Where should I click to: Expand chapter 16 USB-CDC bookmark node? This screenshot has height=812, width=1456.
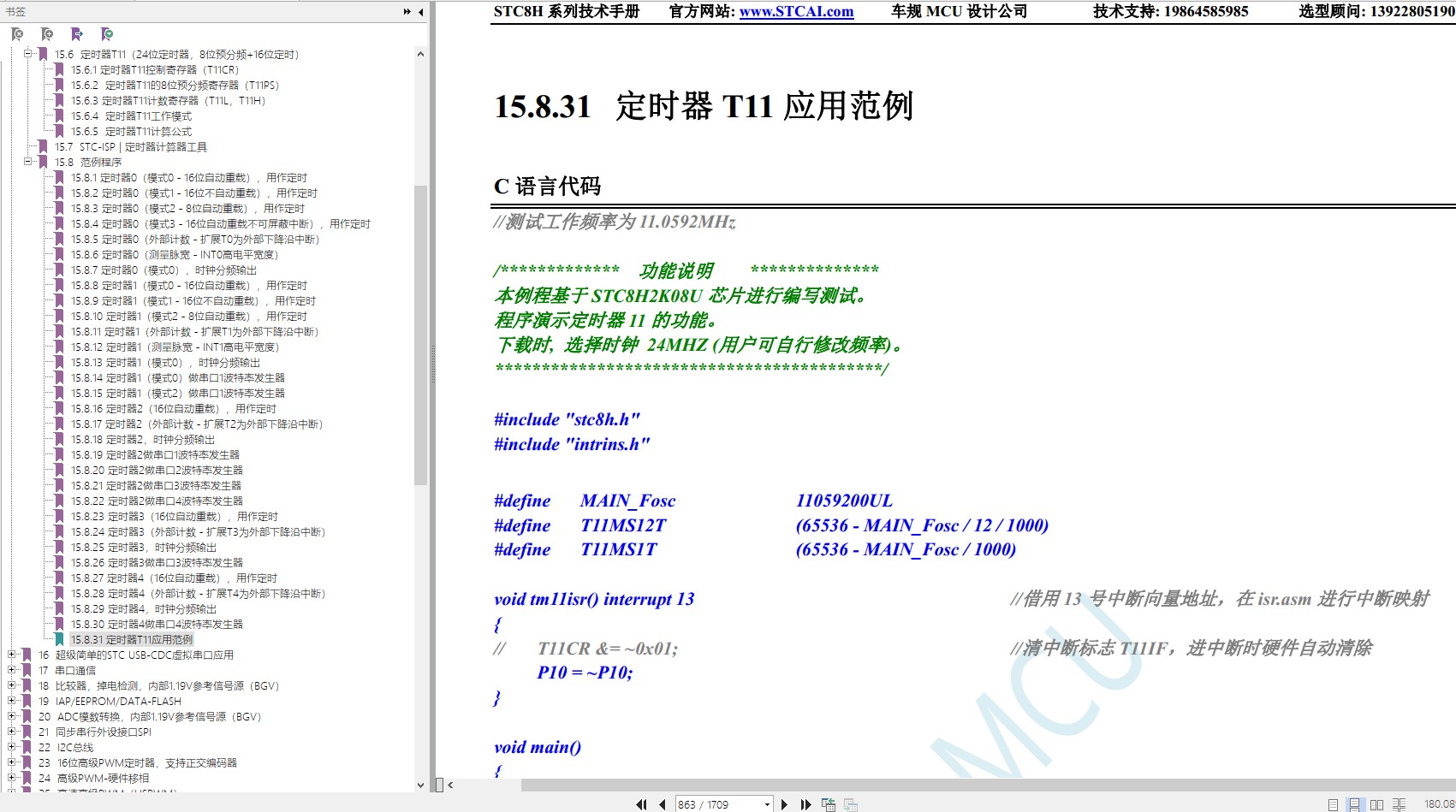point(12,655)
